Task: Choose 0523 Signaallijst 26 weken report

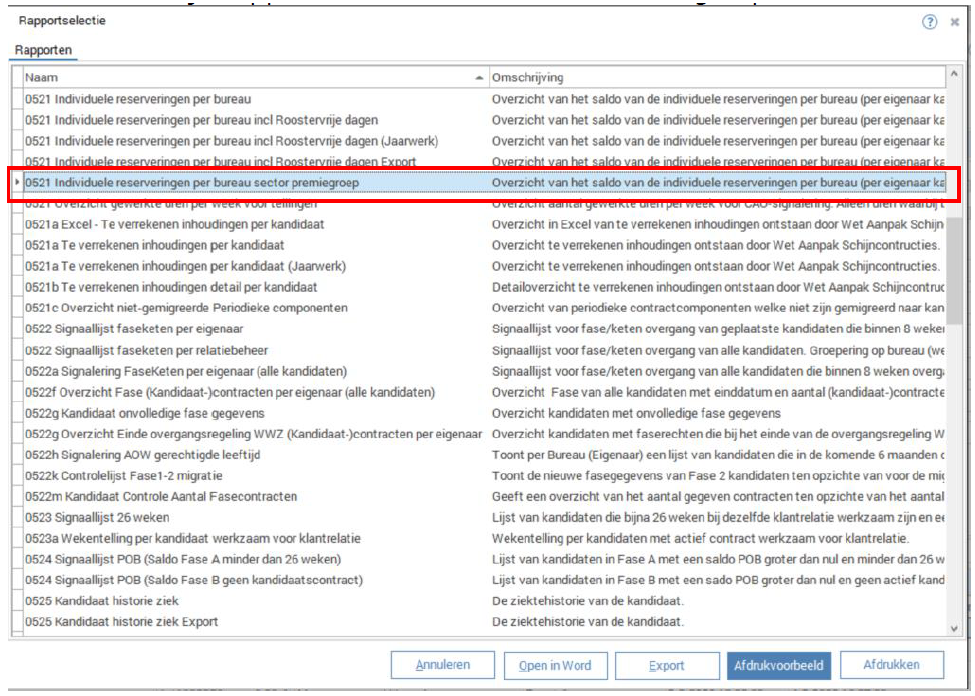Action: click(x=97, y=517)
